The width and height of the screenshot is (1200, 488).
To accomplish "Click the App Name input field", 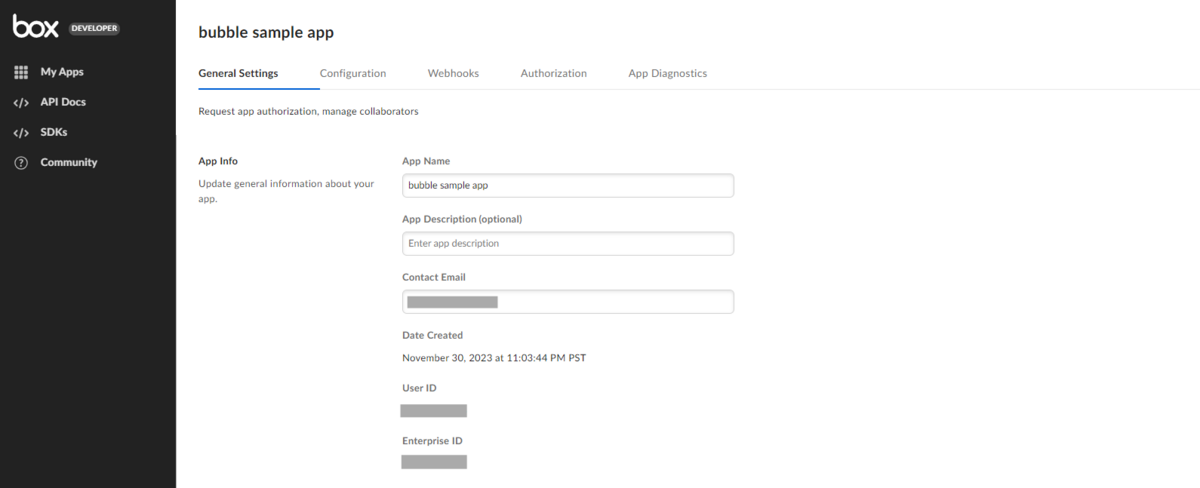I will (x=568, y=185).
